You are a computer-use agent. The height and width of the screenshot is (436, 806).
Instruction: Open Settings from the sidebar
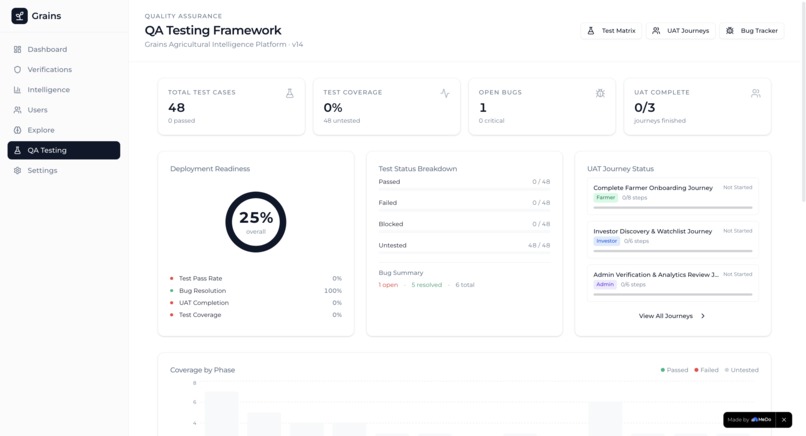click(64, 170)
